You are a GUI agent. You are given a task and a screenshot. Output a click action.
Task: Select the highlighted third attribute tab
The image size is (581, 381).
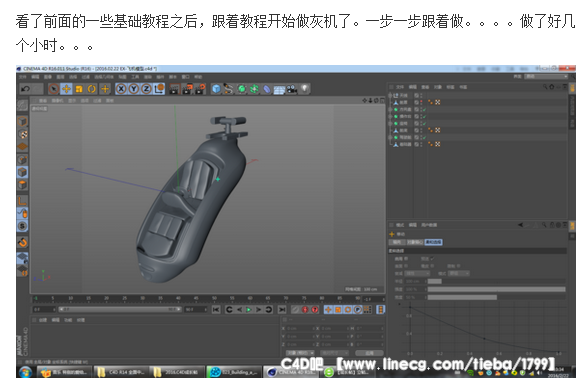[434, 242]
